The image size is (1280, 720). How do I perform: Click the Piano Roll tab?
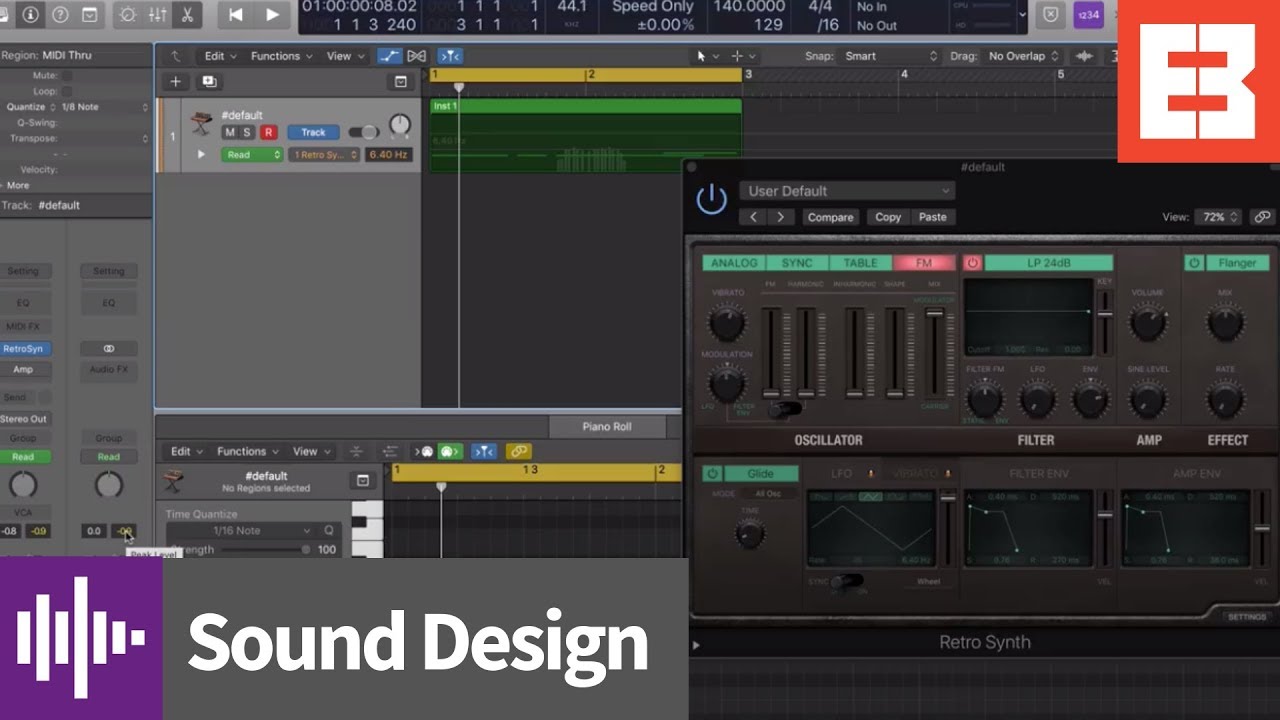[607, 427]
